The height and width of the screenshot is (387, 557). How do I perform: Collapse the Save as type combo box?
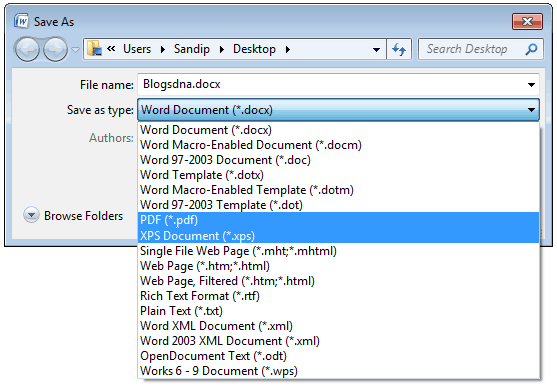tap(338, 110)
